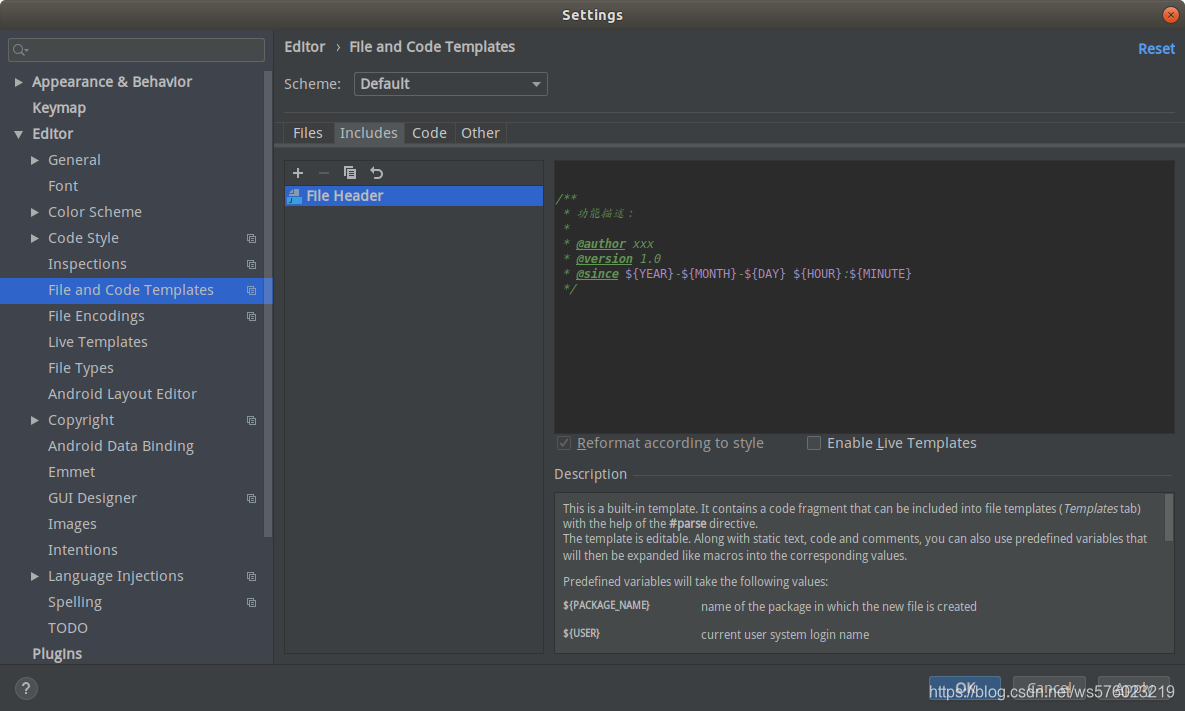
Task: Close the Settings dialog
Action: click(x=1171, y=15)
